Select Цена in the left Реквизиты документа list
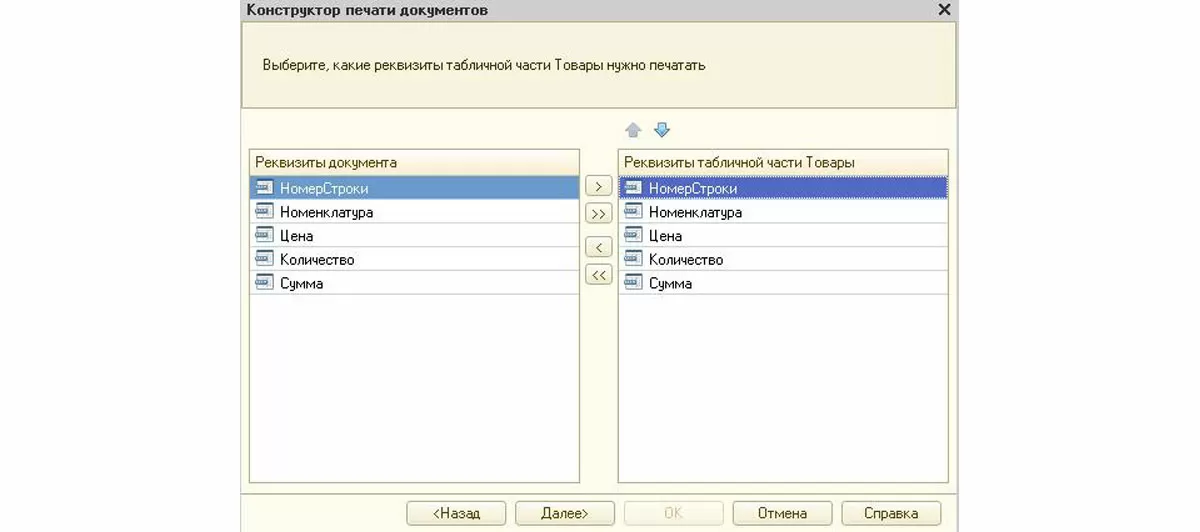The height and width of the screenshot is (532, 1200). (296, 236)
